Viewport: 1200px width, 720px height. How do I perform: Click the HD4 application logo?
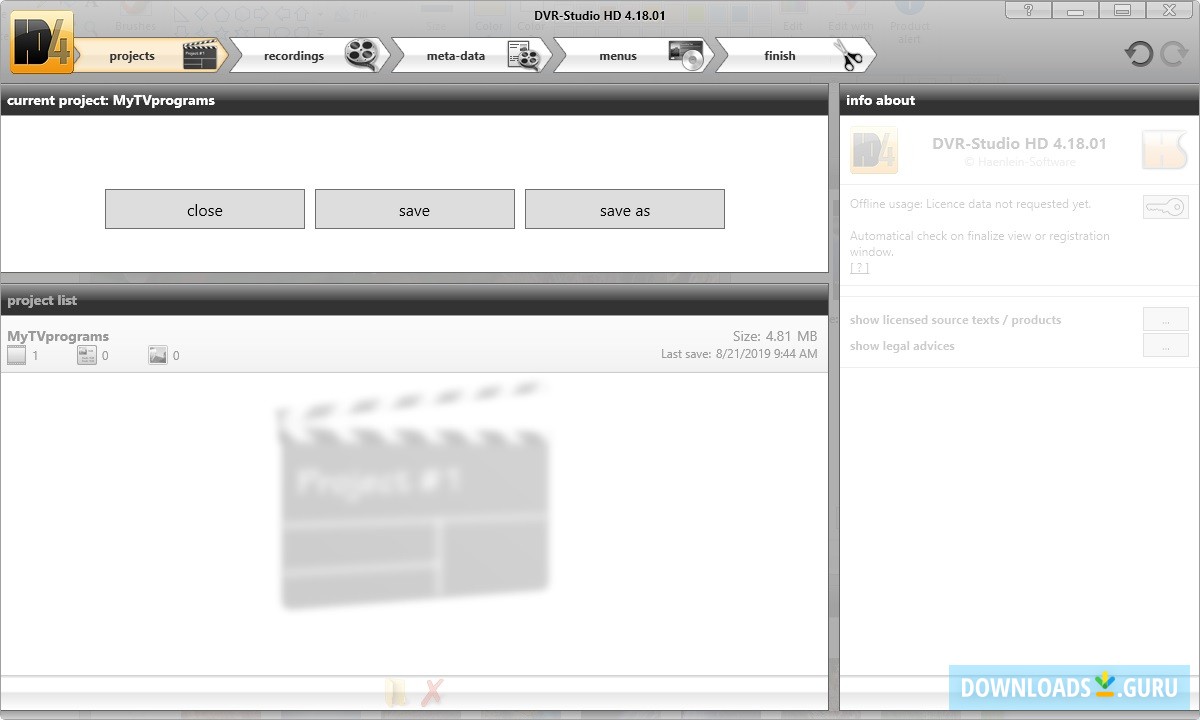tap(42, 42)
